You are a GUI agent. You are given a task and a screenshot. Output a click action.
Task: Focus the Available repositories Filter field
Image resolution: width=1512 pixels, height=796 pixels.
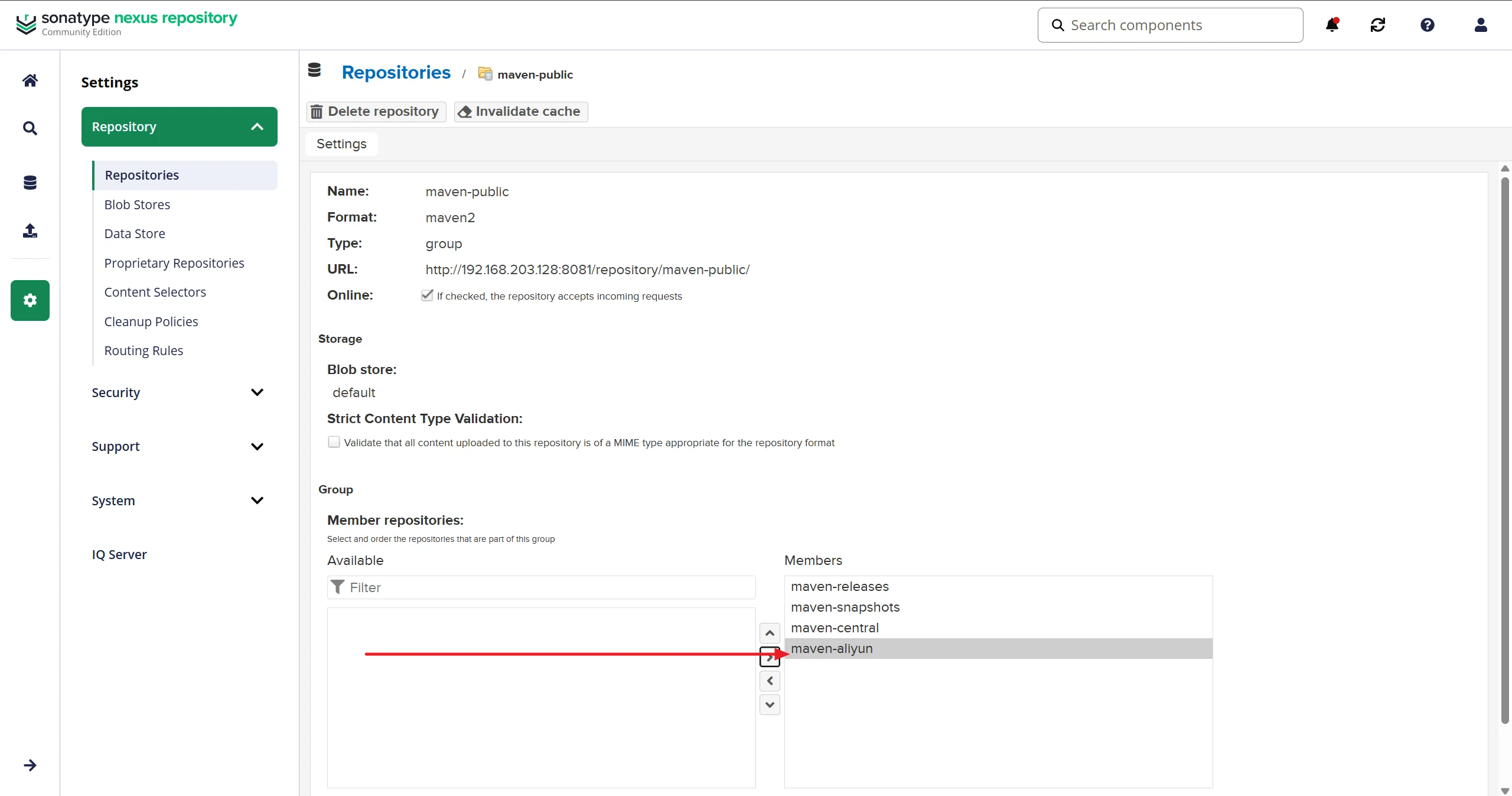point(542,587)
